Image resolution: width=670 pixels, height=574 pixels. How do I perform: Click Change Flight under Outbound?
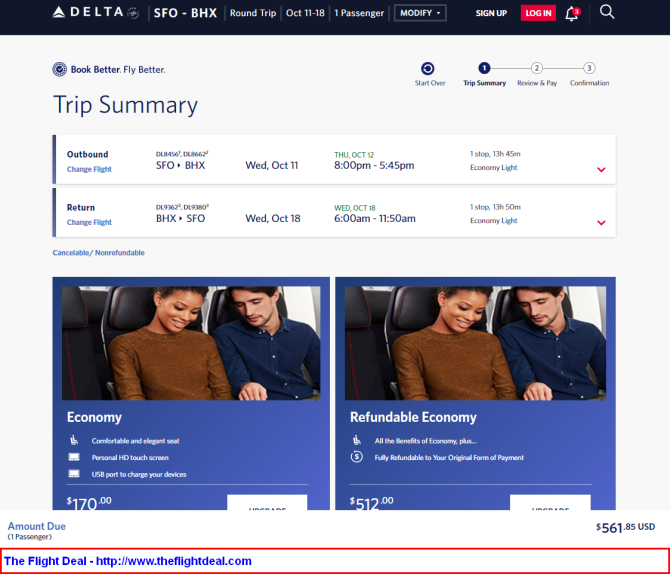(x=89, y=169)
